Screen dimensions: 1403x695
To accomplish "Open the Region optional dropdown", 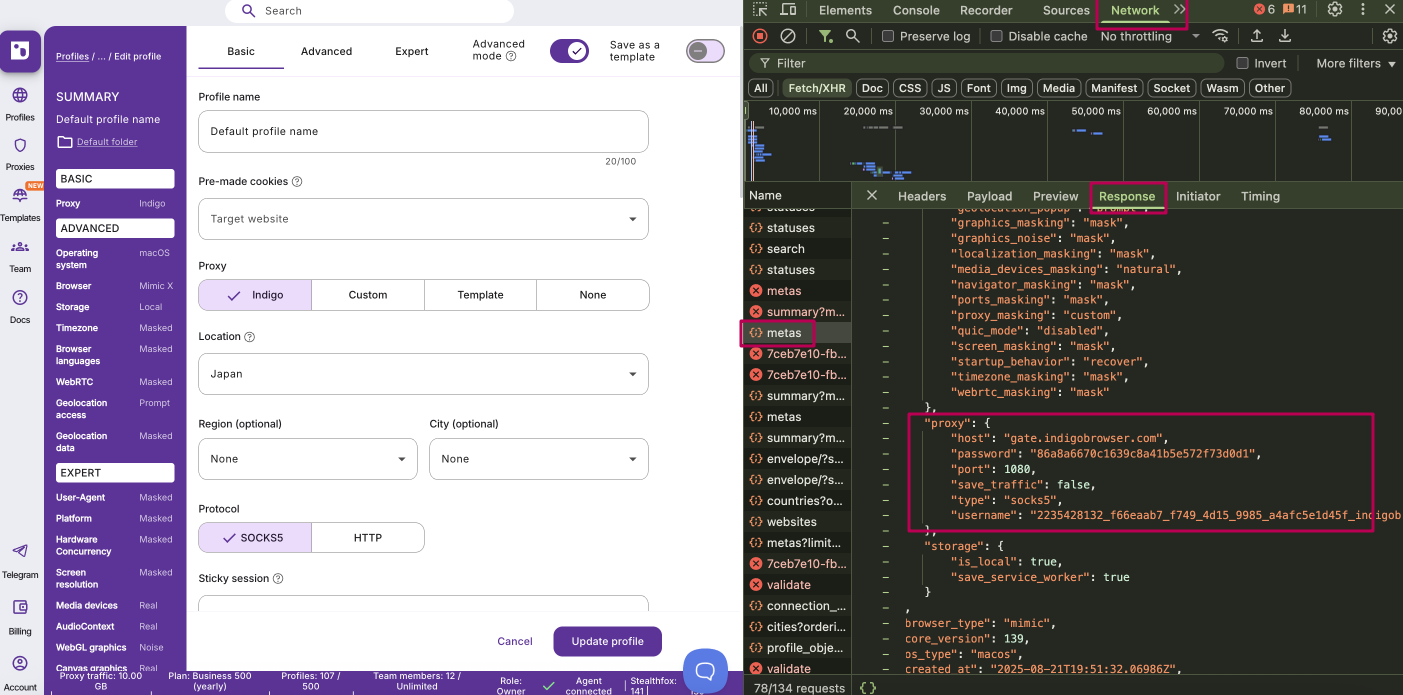I will [x=308, y=459].
